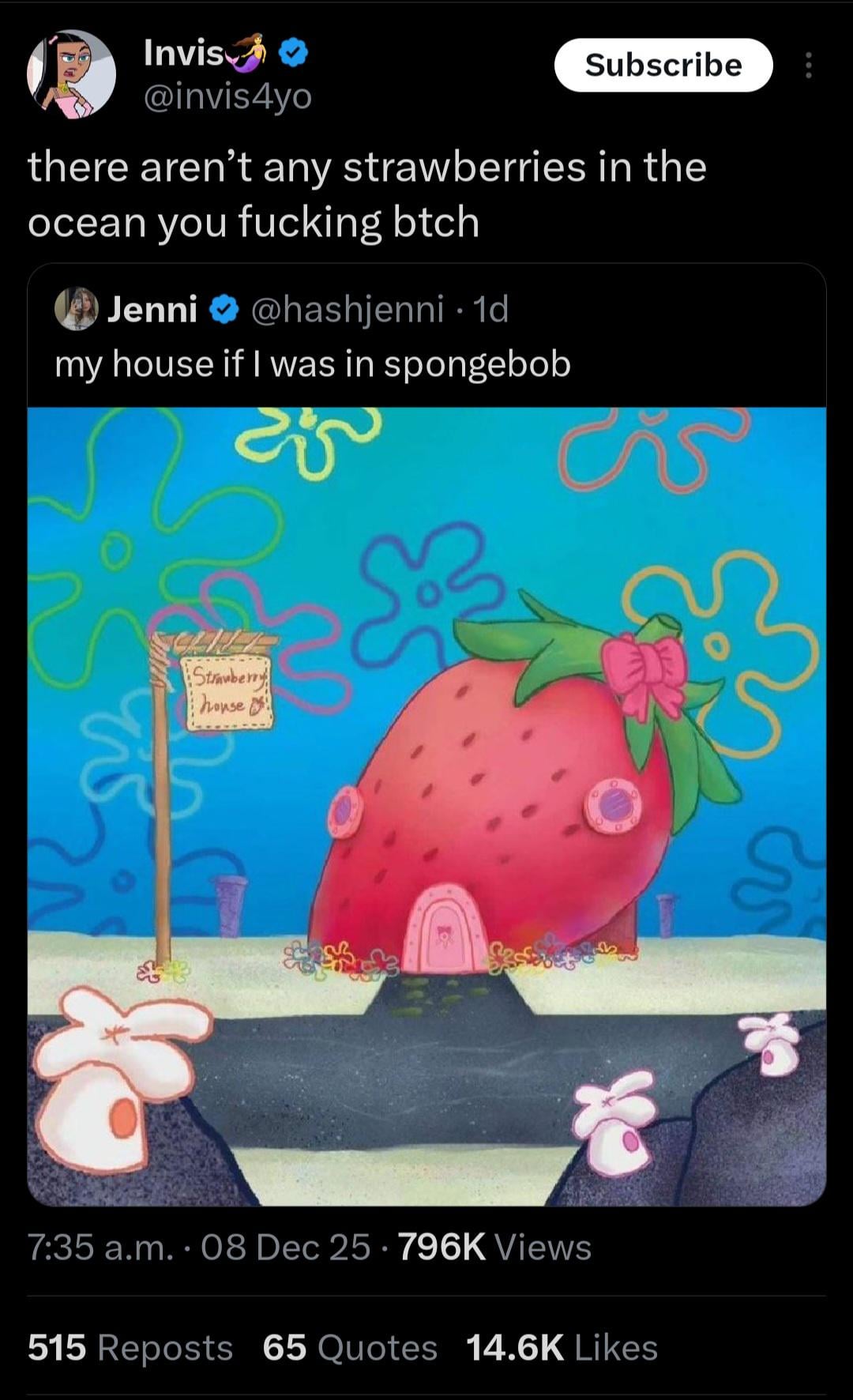Click the Subscribe button
Screen dimensions: 853x1400
[x=663, y=65]
